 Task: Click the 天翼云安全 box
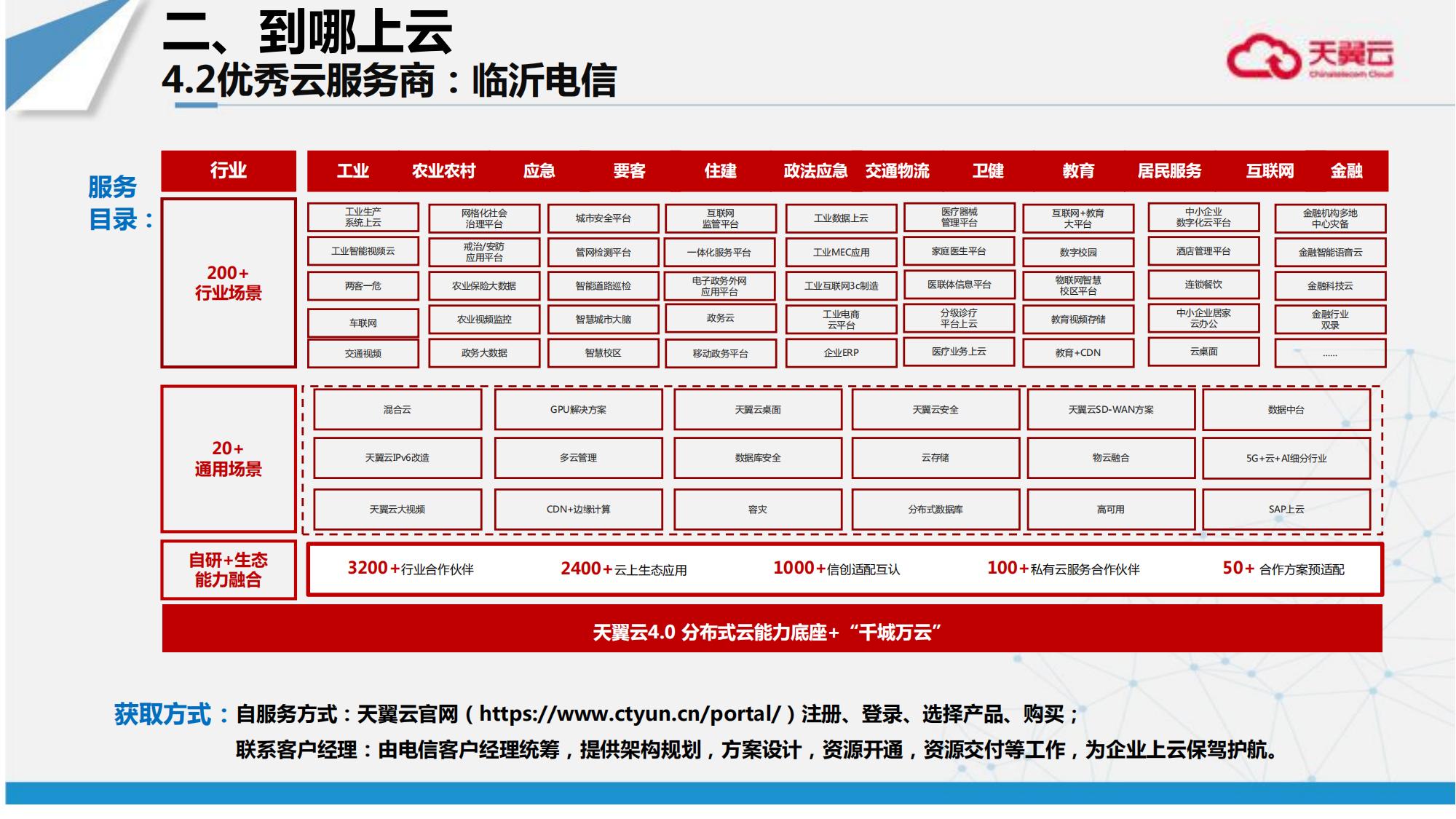pyautogui.click(x=936, y=410)
